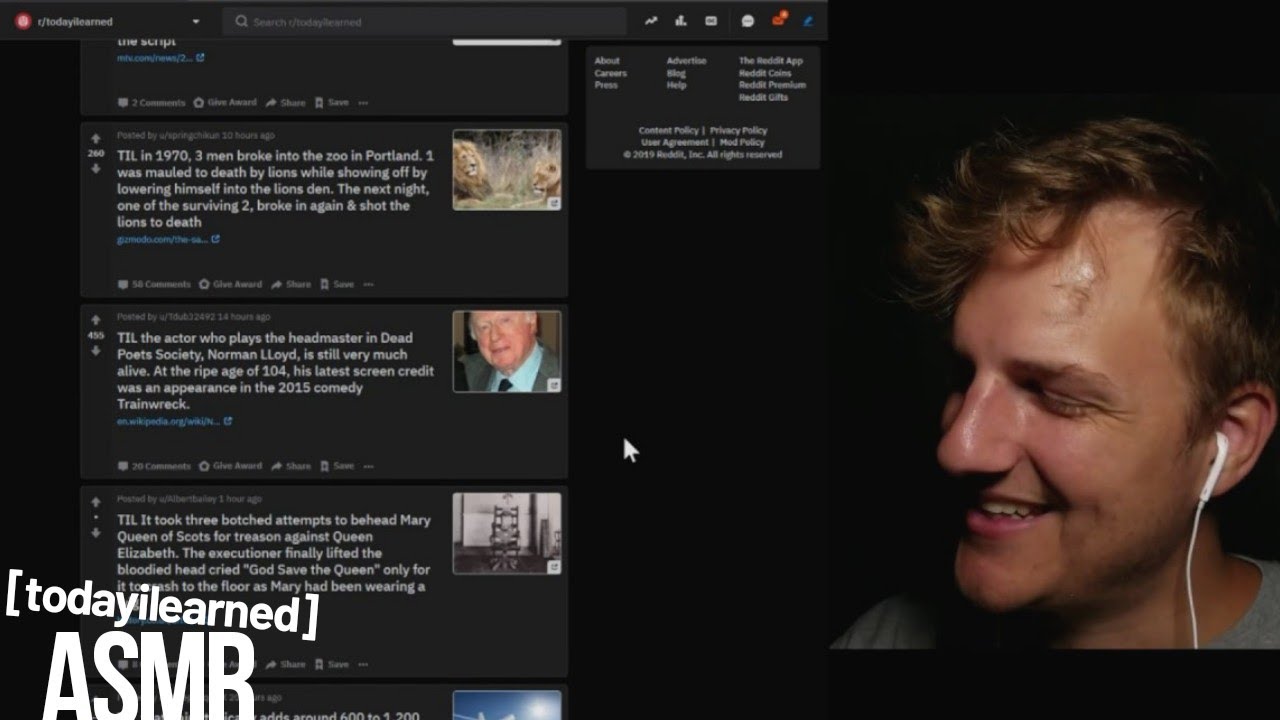This screenshot has width=1280, height=720.
Task: Click the Help footer link
Action: (676, 85)
